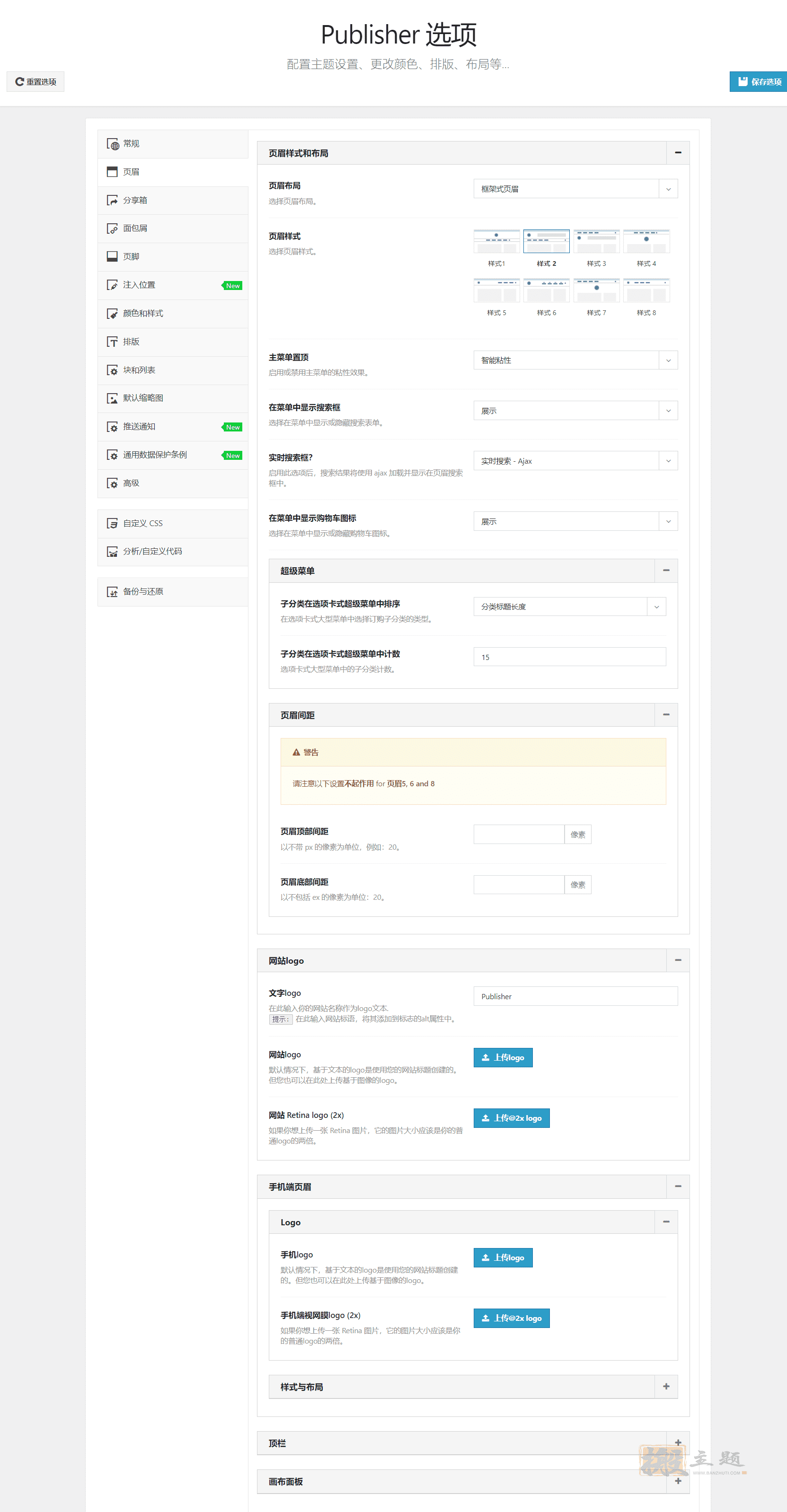Click 上传logo button under 网站logo
The height and width of the screenshot is (1512, 787).
pyautogui.click(x=504, y=1058)
